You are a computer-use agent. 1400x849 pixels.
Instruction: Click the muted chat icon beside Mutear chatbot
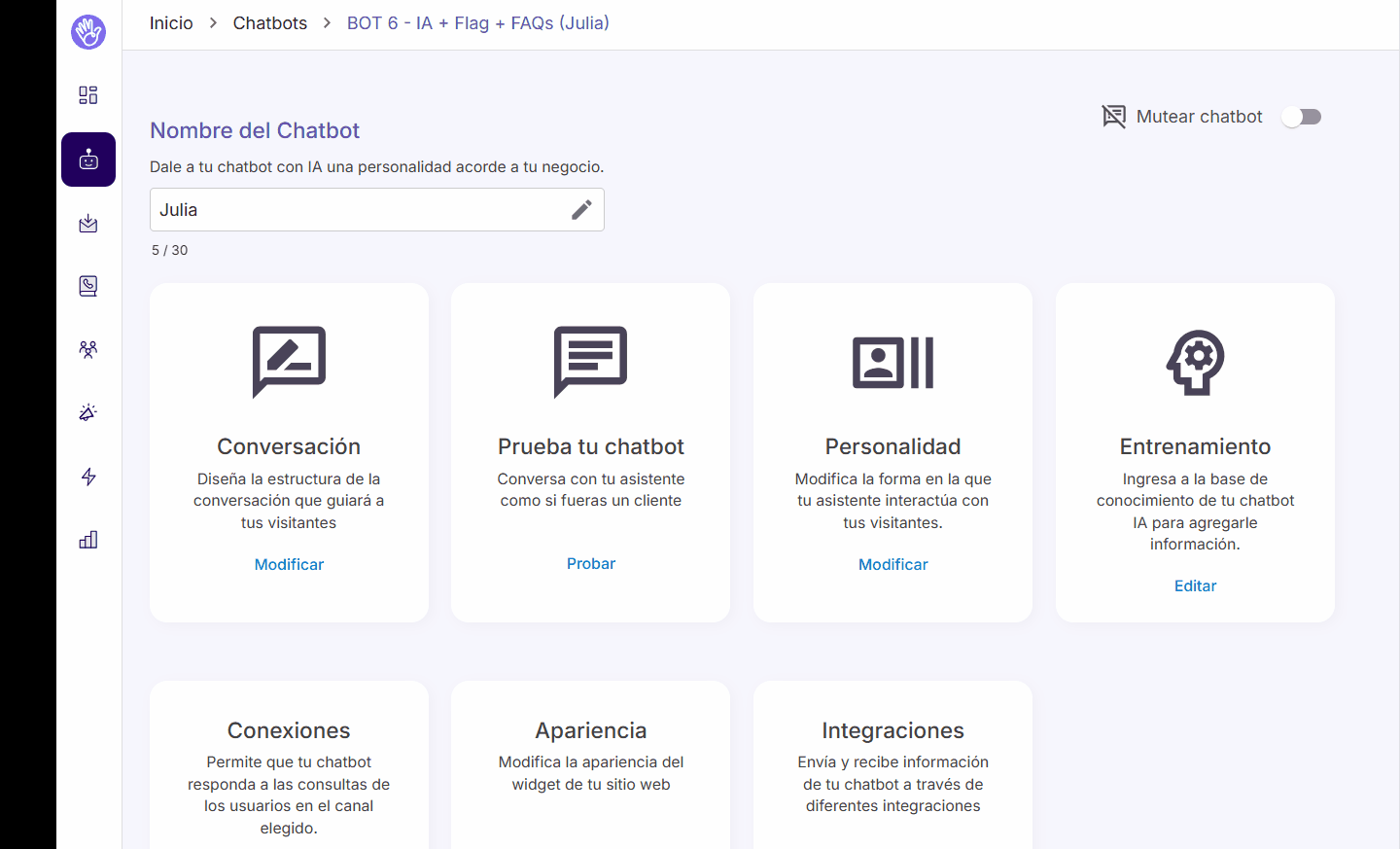click(x=1114, y=117)
